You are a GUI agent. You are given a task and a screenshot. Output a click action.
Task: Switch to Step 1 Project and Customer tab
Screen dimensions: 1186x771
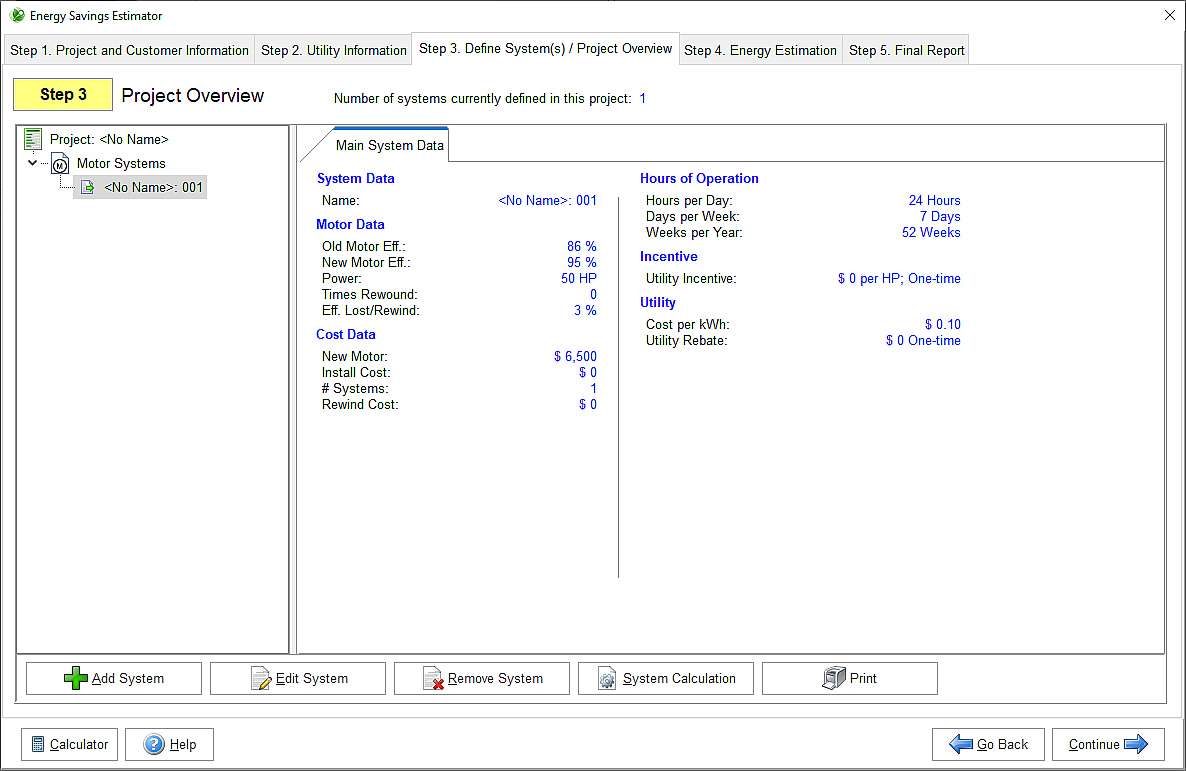(129, 50)
